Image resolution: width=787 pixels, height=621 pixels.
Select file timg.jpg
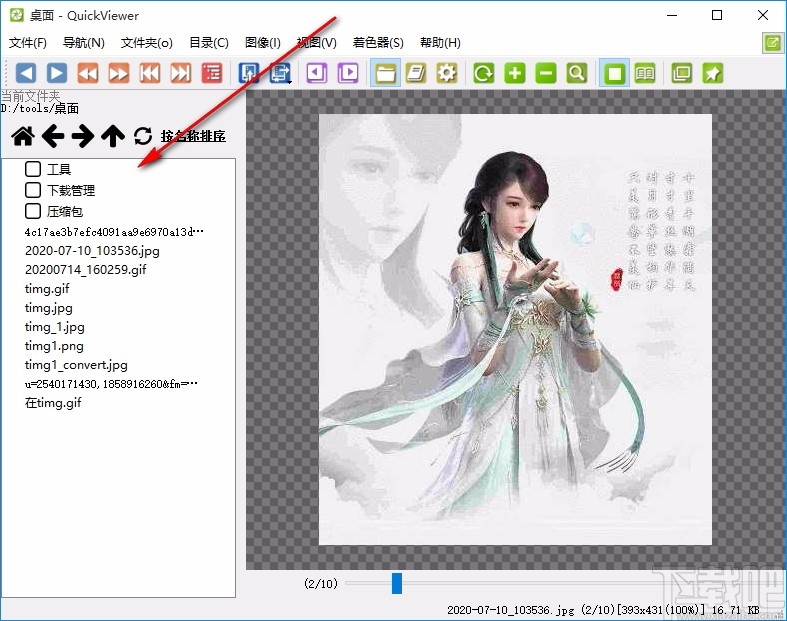point(48,308)
